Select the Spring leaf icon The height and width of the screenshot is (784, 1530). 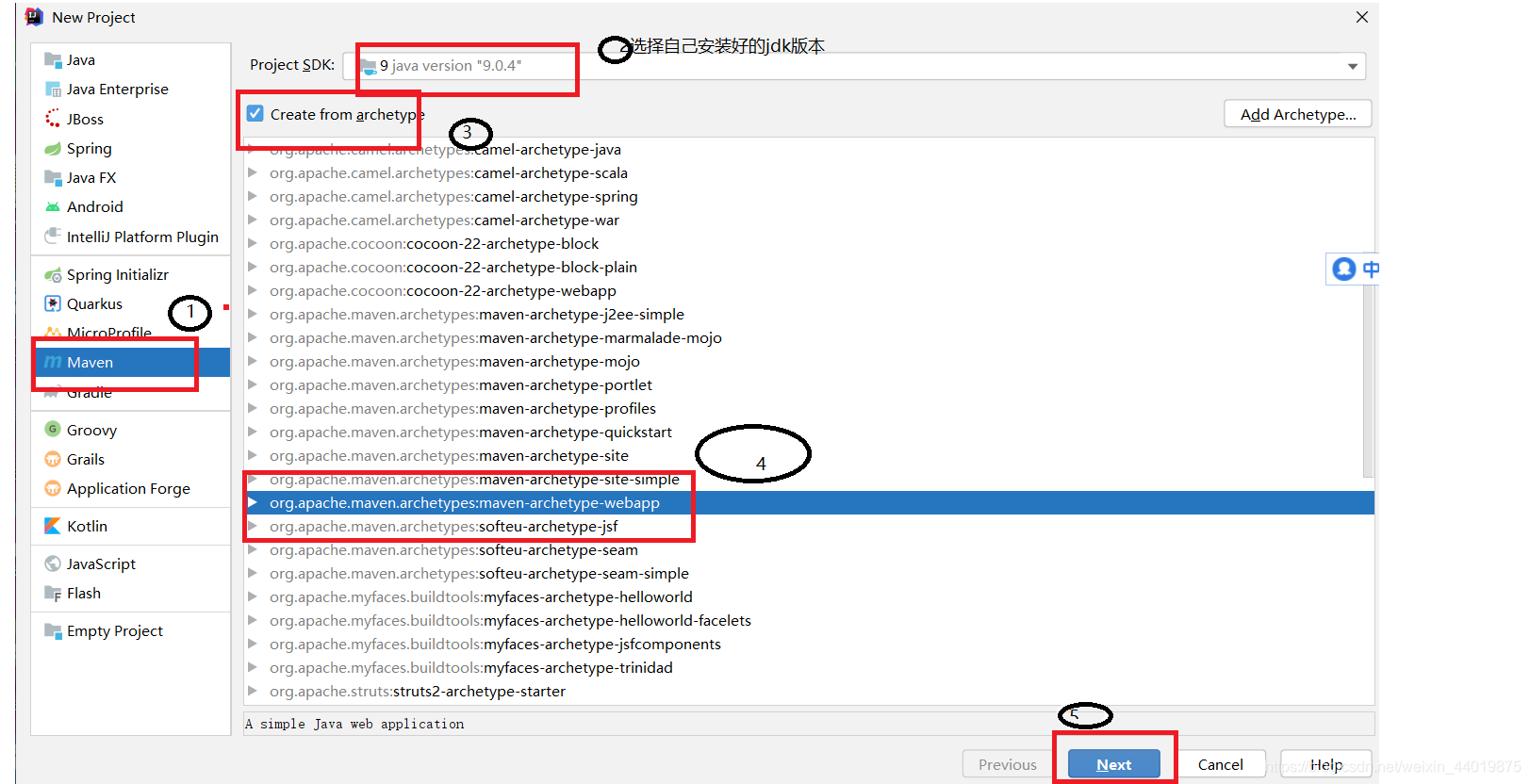(x=53, y=148)
